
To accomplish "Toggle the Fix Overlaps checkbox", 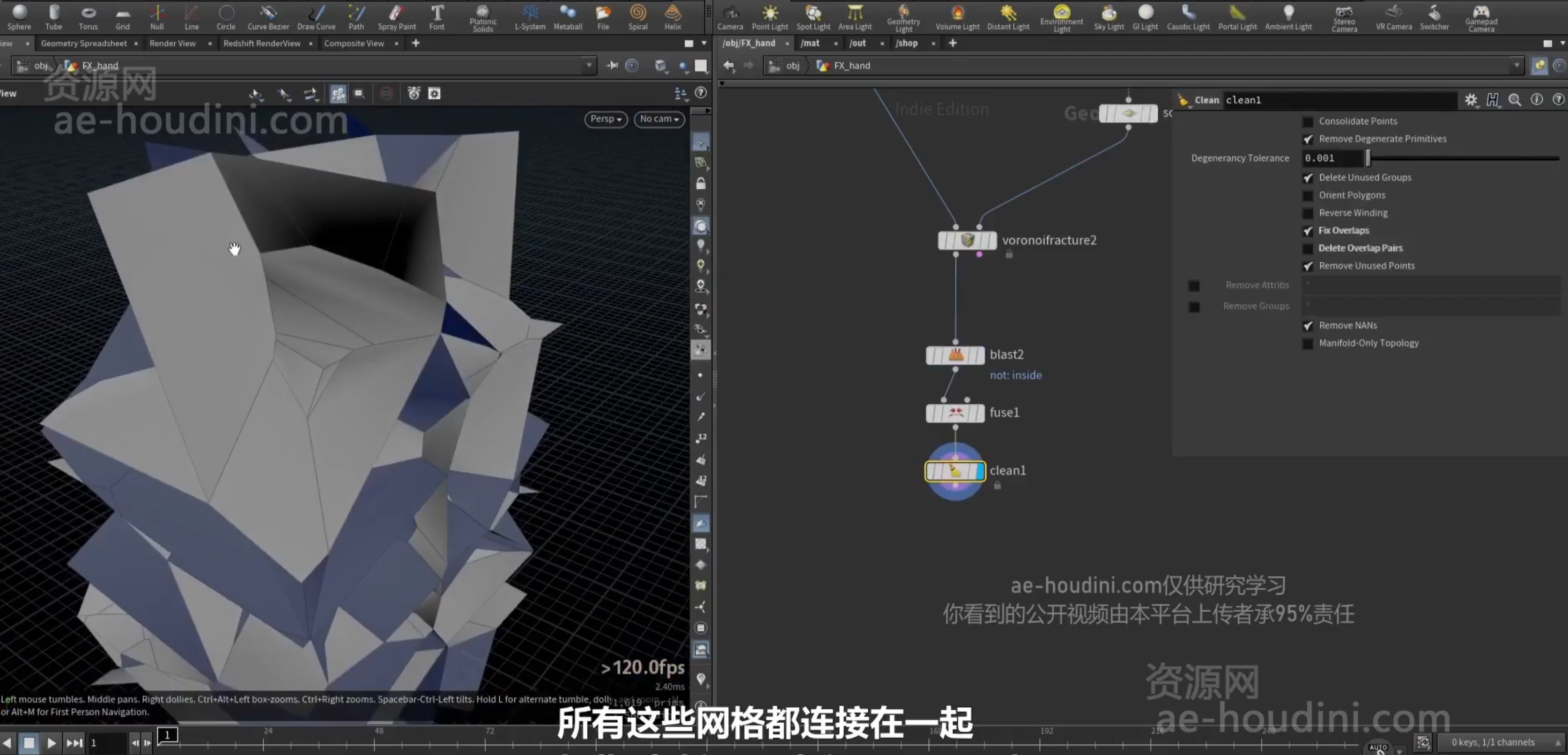I will click(1308, 231).
